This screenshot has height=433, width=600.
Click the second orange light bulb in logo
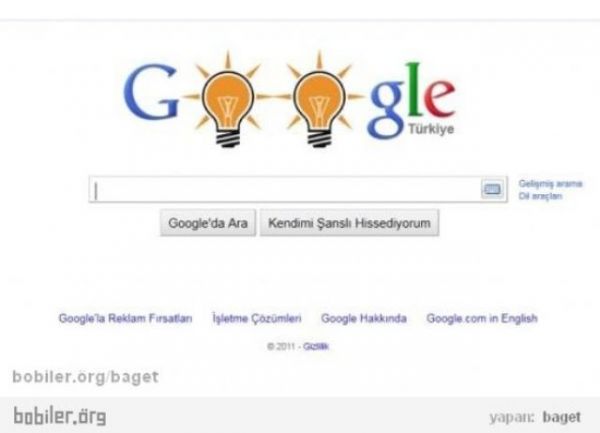point(319,101)
